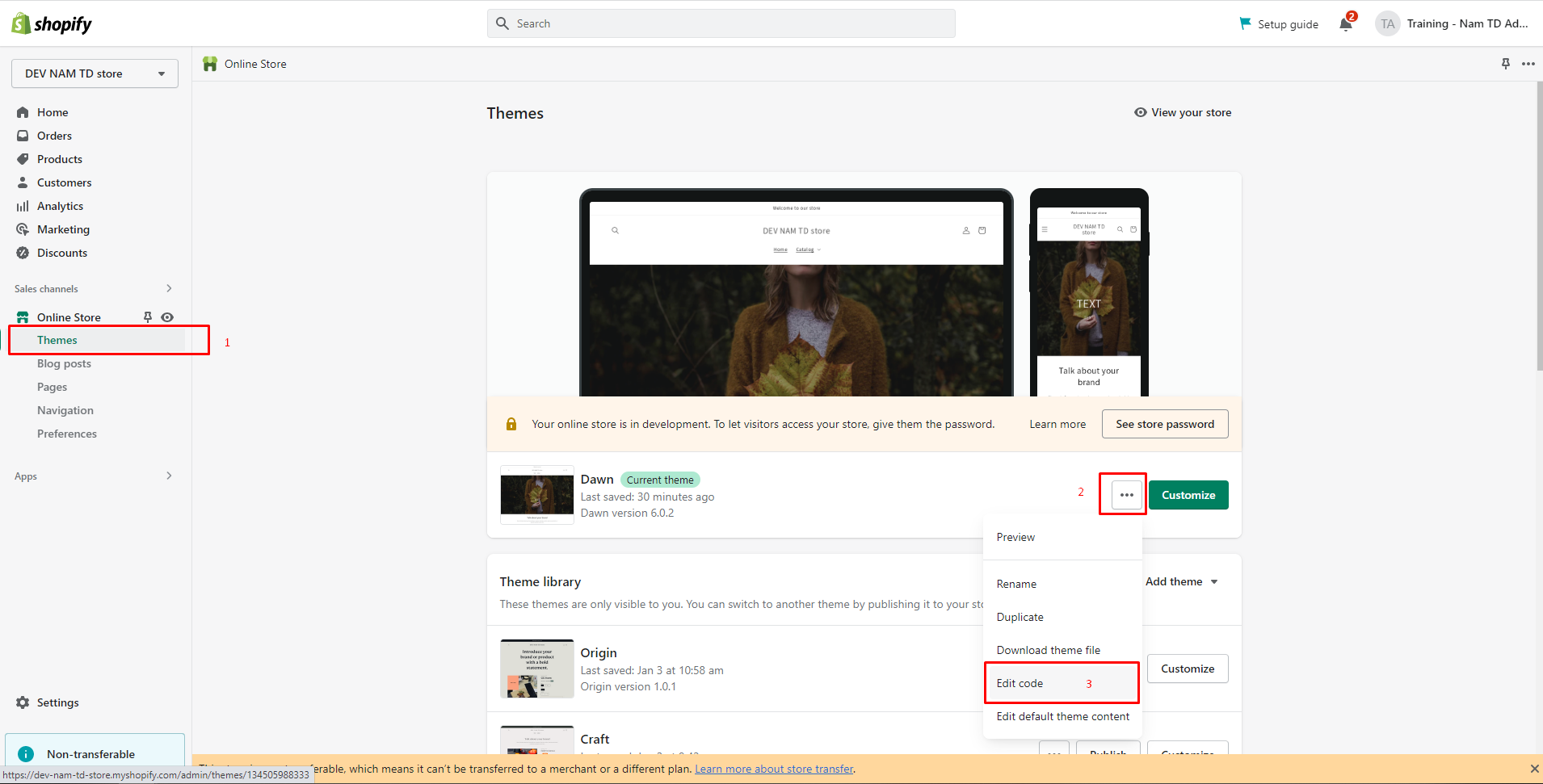Image resolution: width=1543 pixels, height=784 pixels.
Task: Click the green Customize button
Action: click(1188, 495)
